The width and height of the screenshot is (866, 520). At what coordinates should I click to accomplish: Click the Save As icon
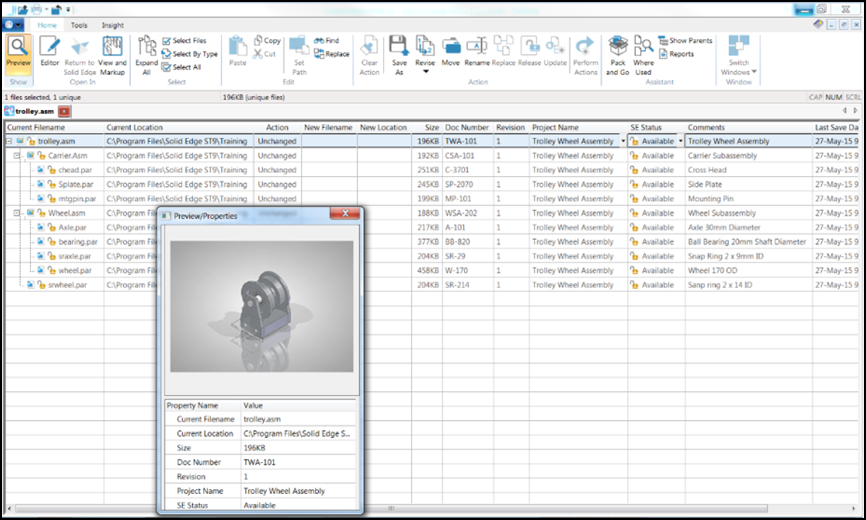click(x=399, y=56)
